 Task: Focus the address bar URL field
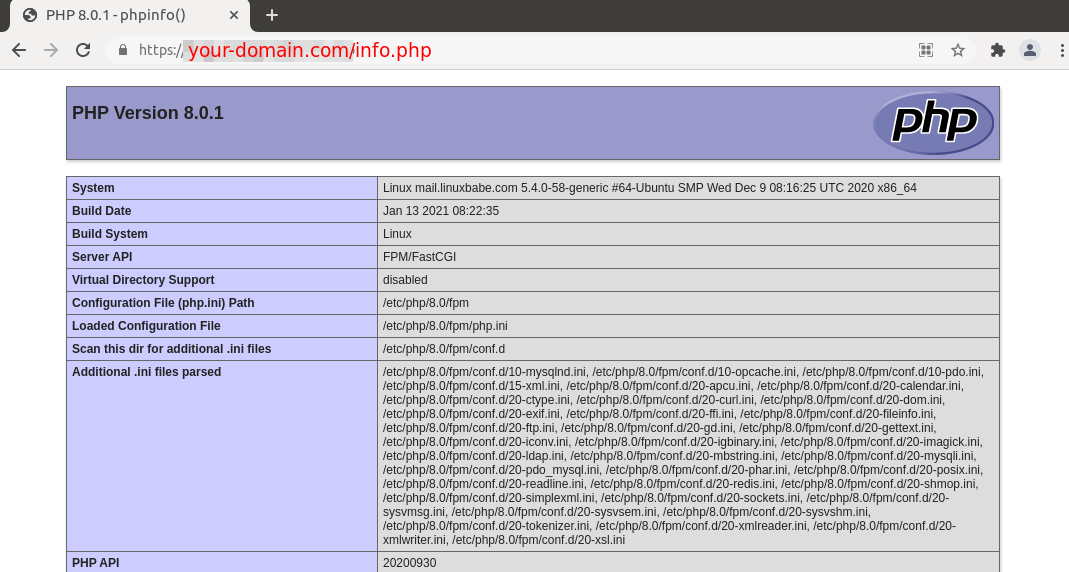pyautogui.click(x=500, y=50)
